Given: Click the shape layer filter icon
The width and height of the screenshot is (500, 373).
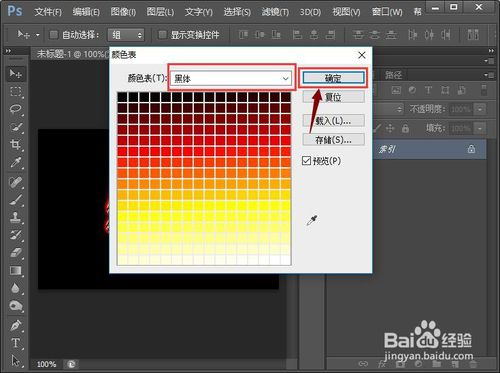Looking at the screenshot, I should click(445, 90).
